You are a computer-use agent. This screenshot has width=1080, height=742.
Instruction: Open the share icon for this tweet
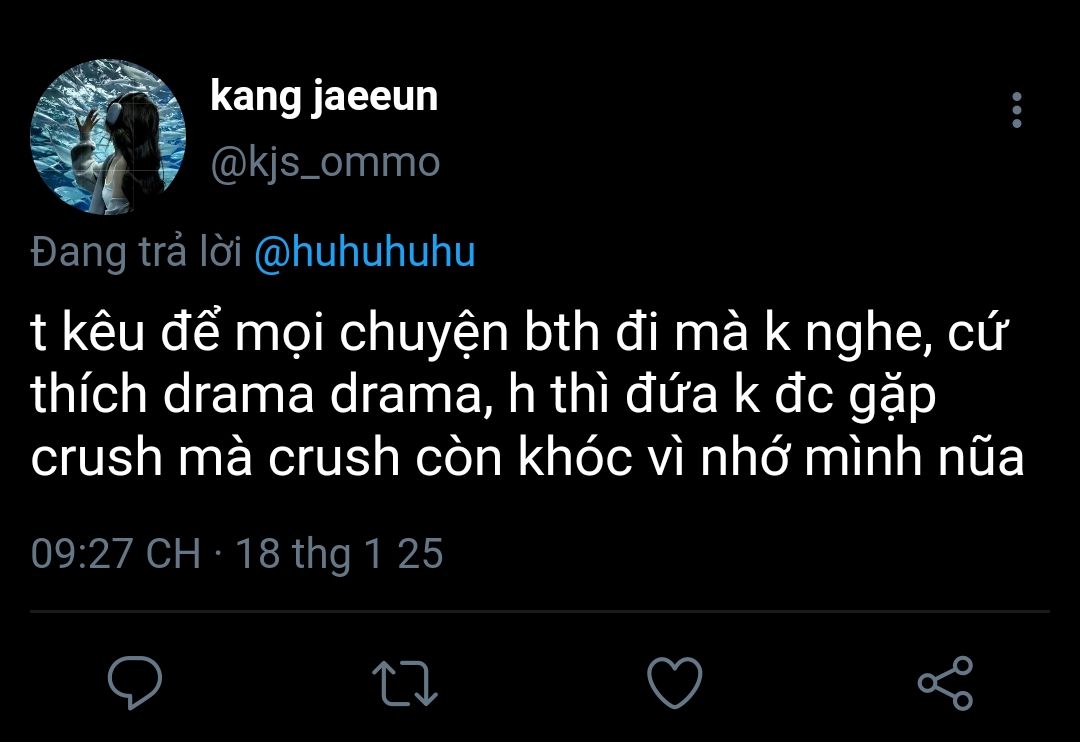945,682
